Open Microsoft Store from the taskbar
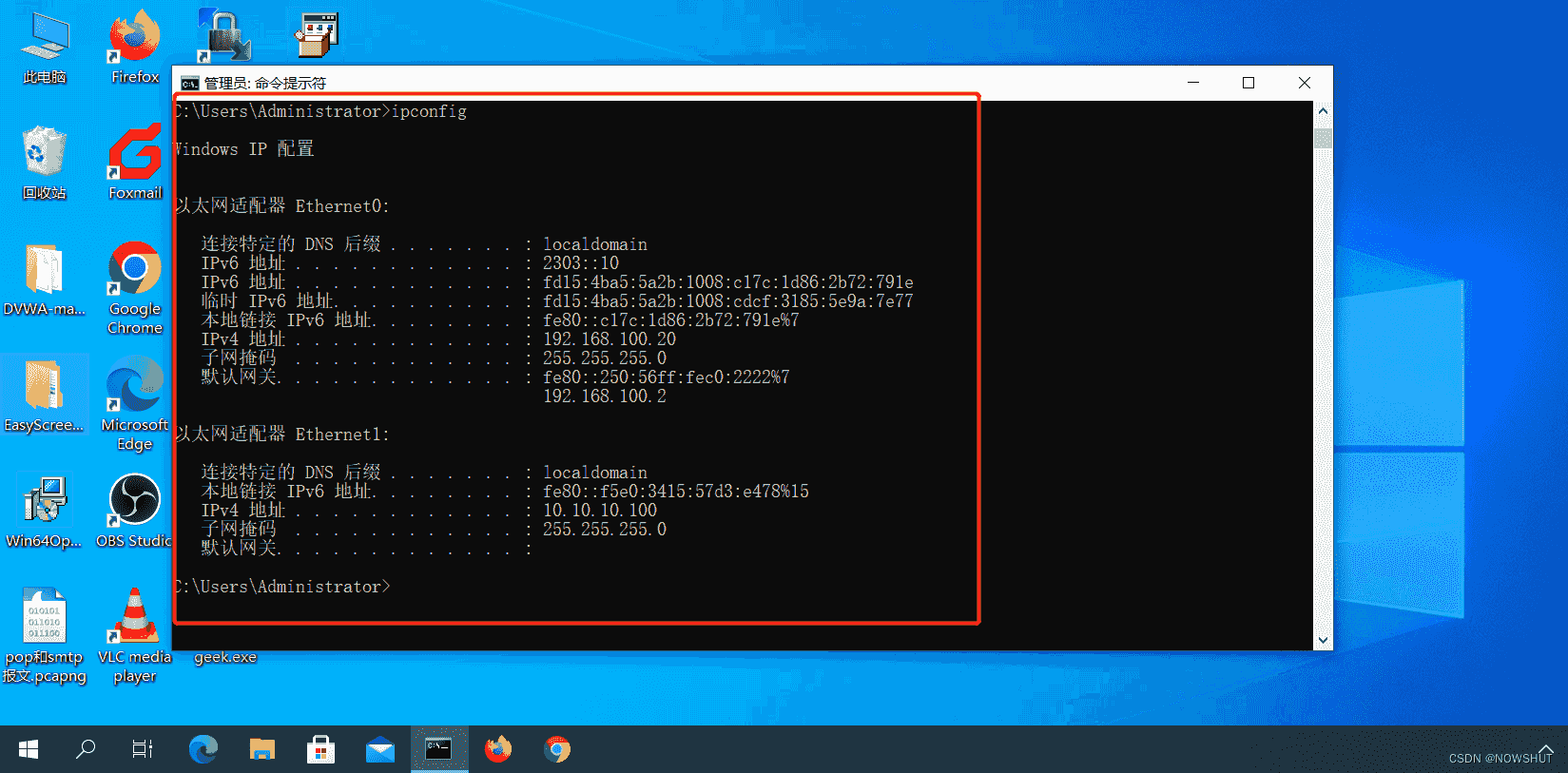 click(321, 749)
